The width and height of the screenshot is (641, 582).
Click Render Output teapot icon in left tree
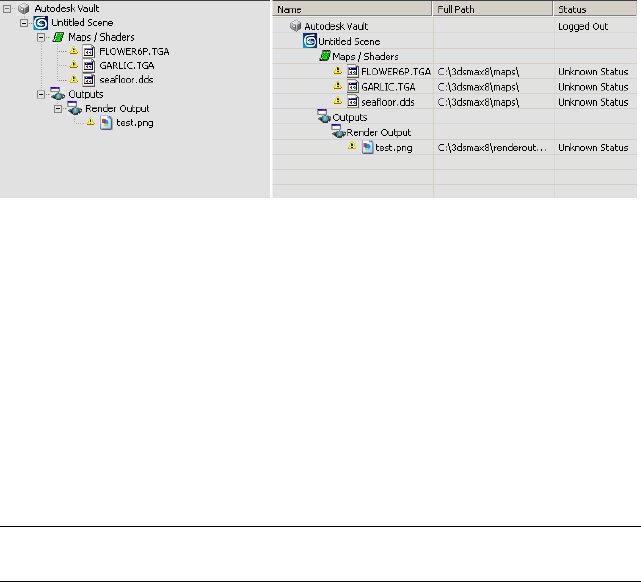click(74, 108)
